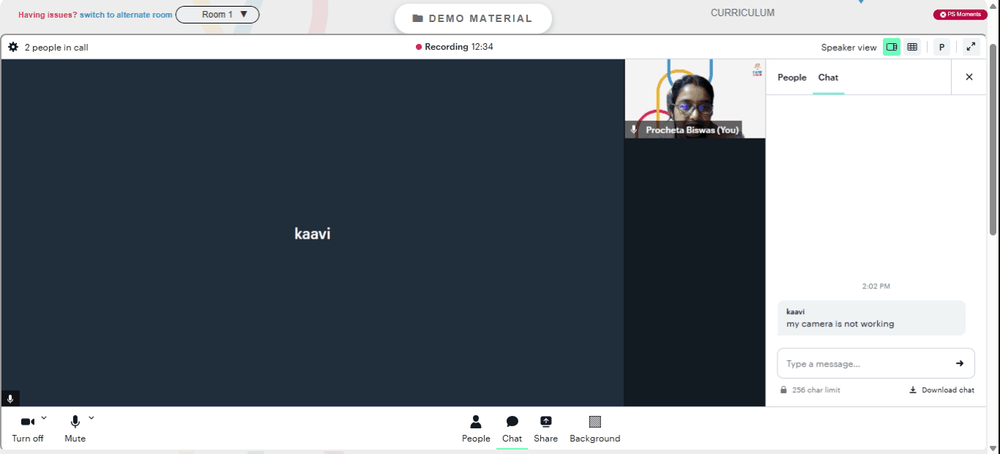This screenshot has height=454, width=1000.
Task: Close the chat side panel
Action: (969, 77)
